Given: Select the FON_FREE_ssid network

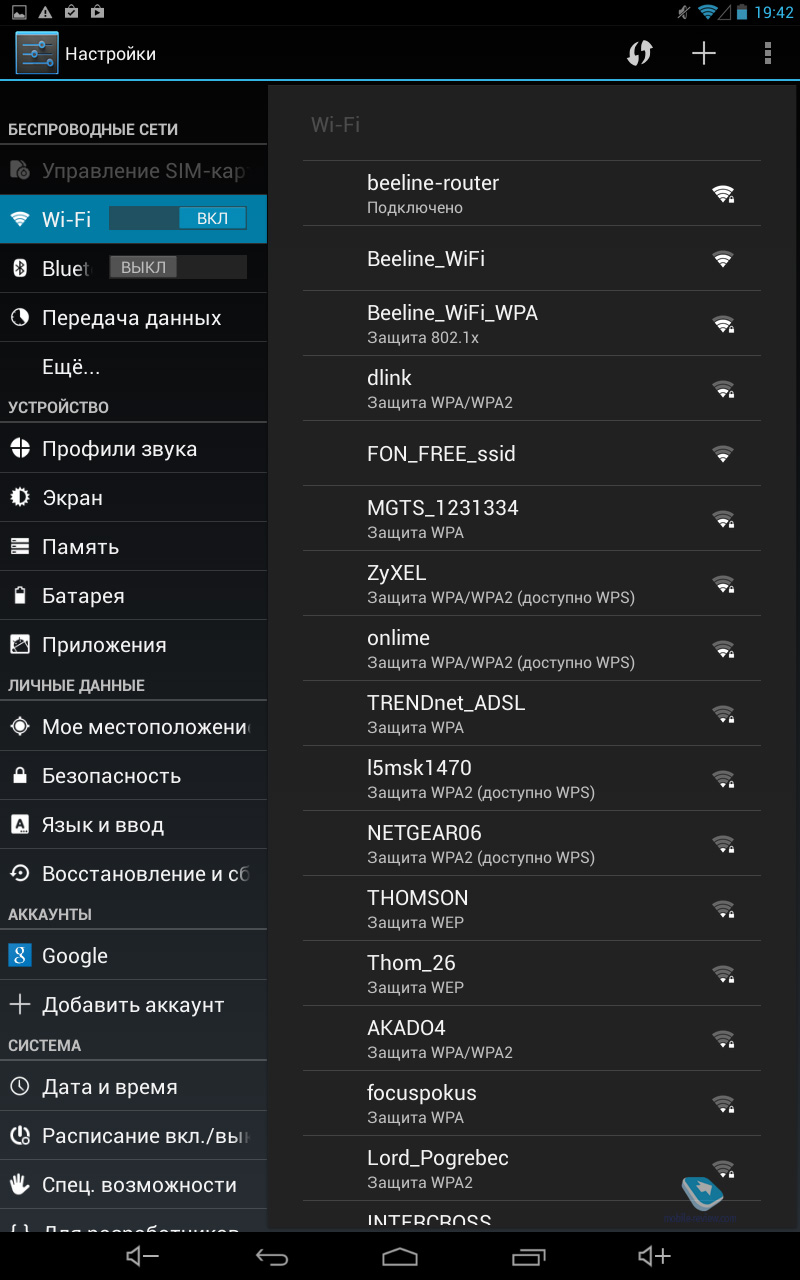Looking at the screenshot, I should [532, 453].
